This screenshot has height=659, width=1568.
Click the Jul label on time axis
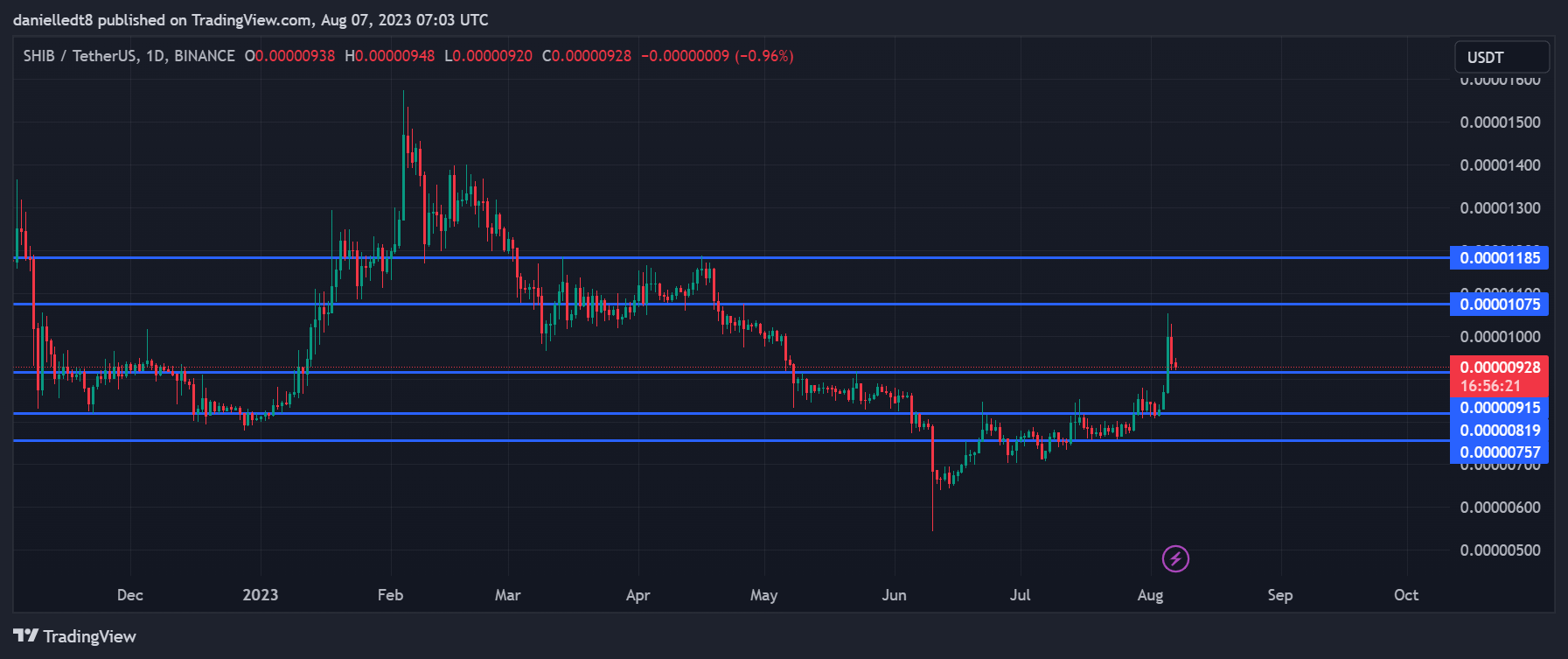(1020, 595)
